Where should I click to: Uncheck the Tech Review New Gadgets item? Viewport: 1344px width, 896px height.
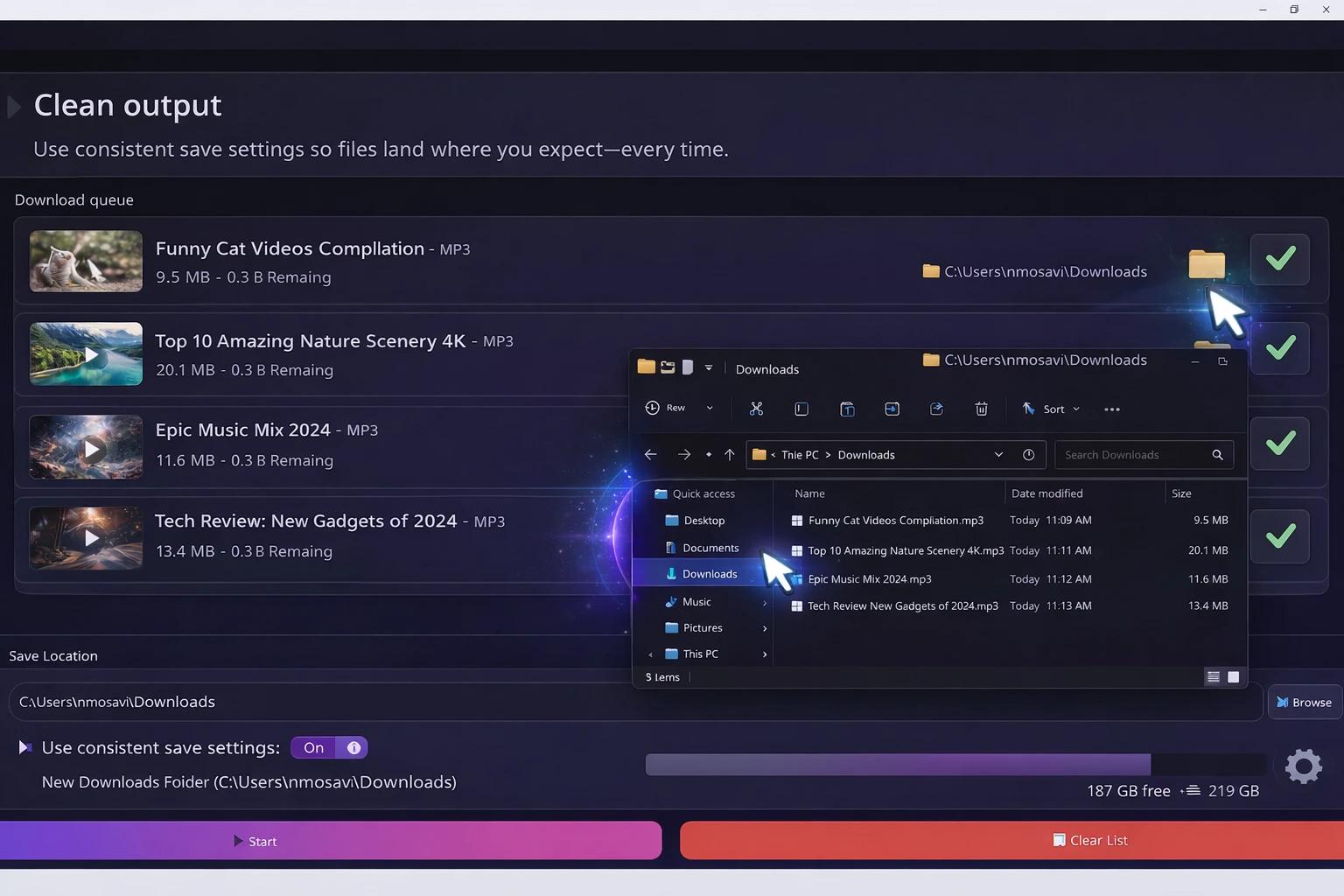coord(1280,536)
